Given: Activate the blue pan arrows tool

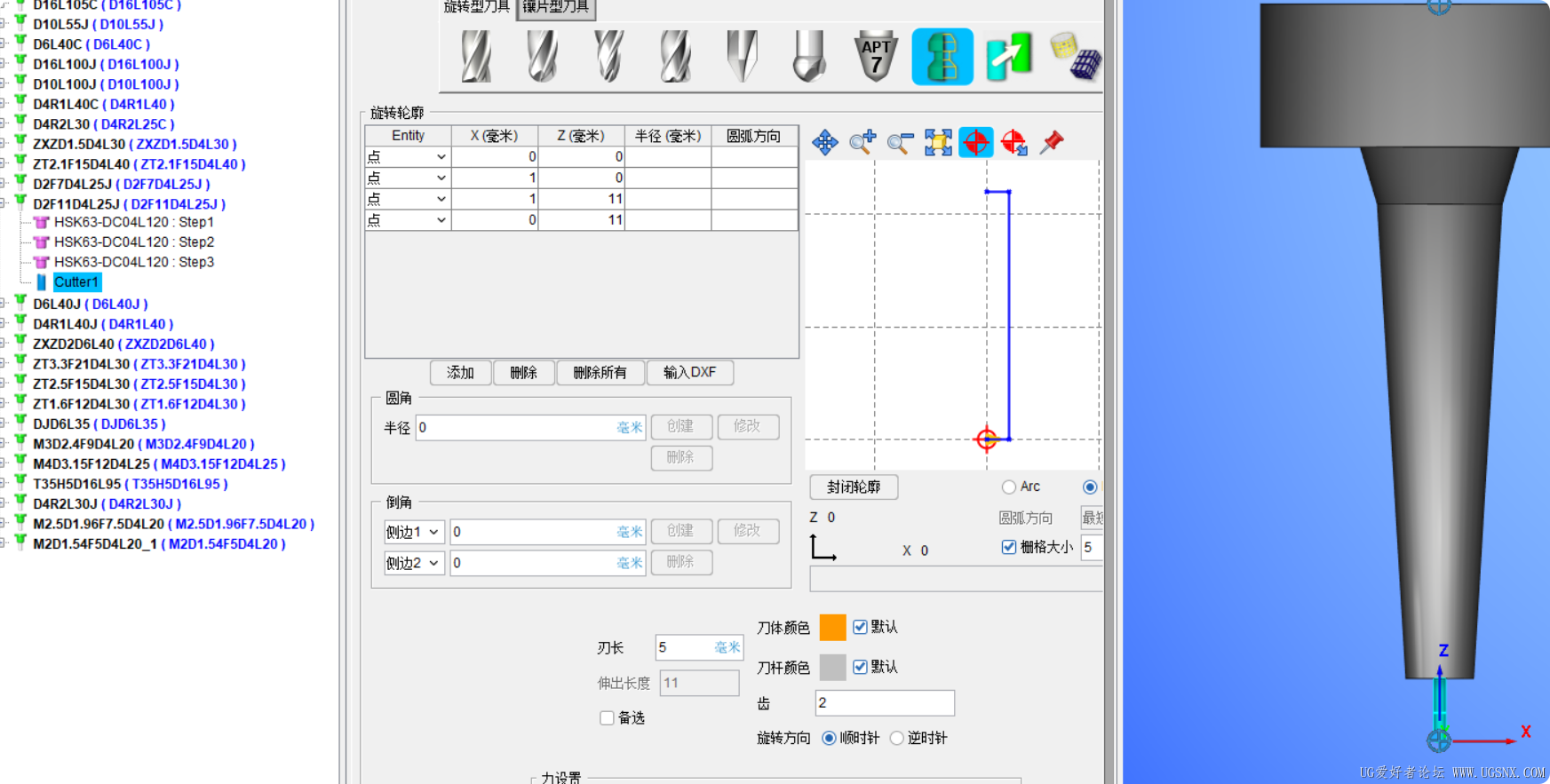Looking at the screenshot, I should click(825, 142).
